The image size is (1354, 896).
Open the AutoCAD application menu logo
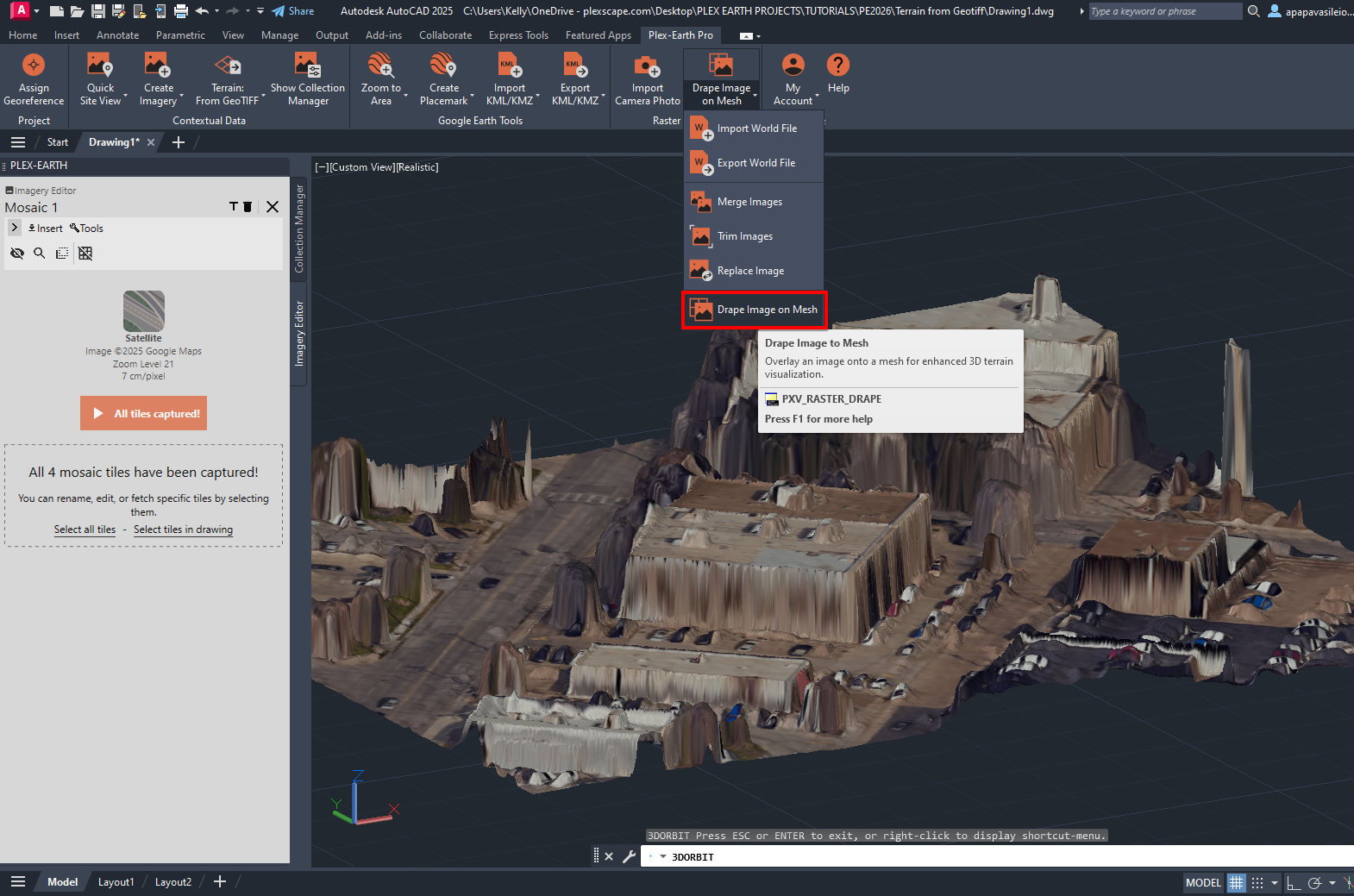point(21,10)
